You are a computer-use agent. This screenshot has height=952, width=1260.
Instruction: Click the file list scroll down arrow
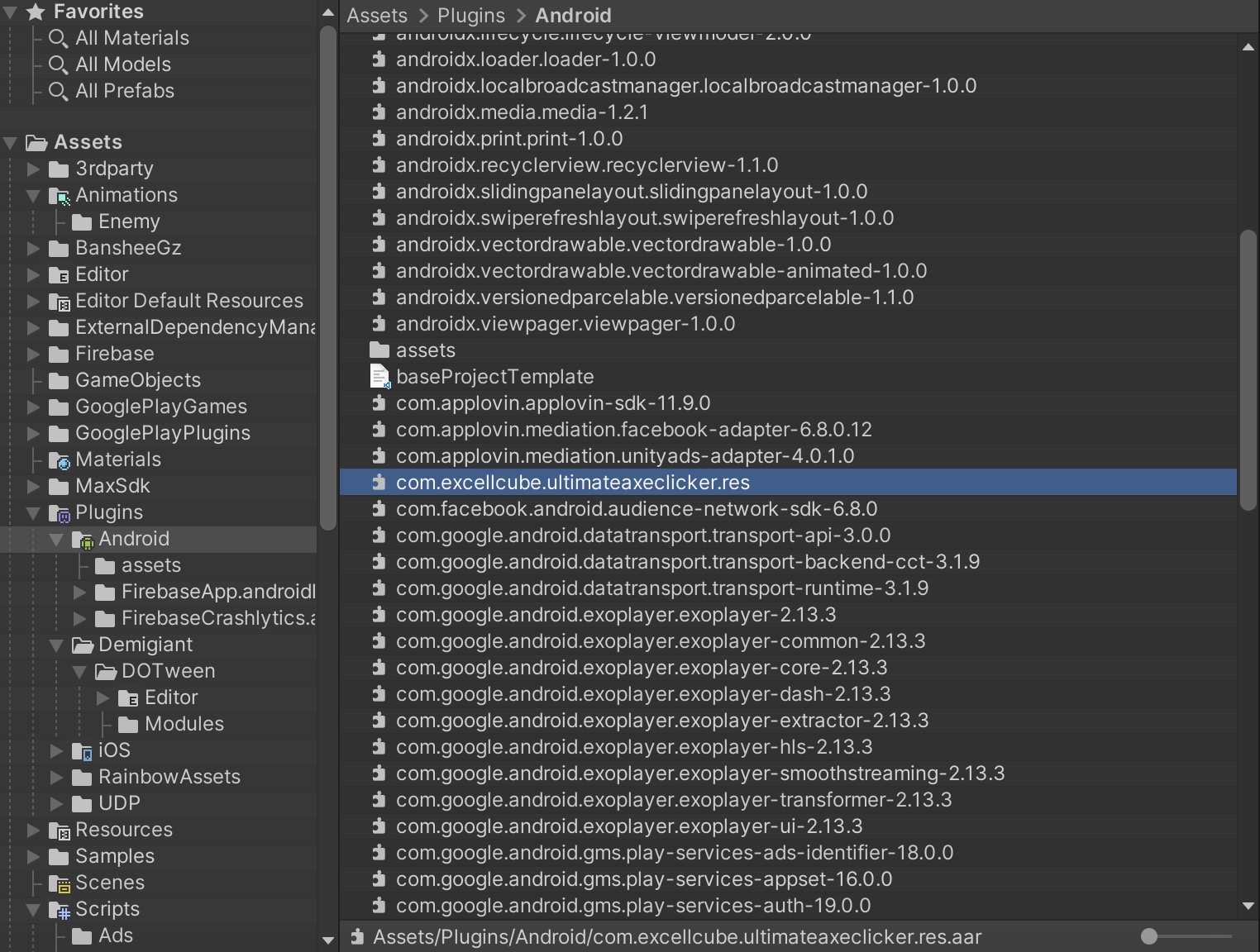[x=1248, y=907]
